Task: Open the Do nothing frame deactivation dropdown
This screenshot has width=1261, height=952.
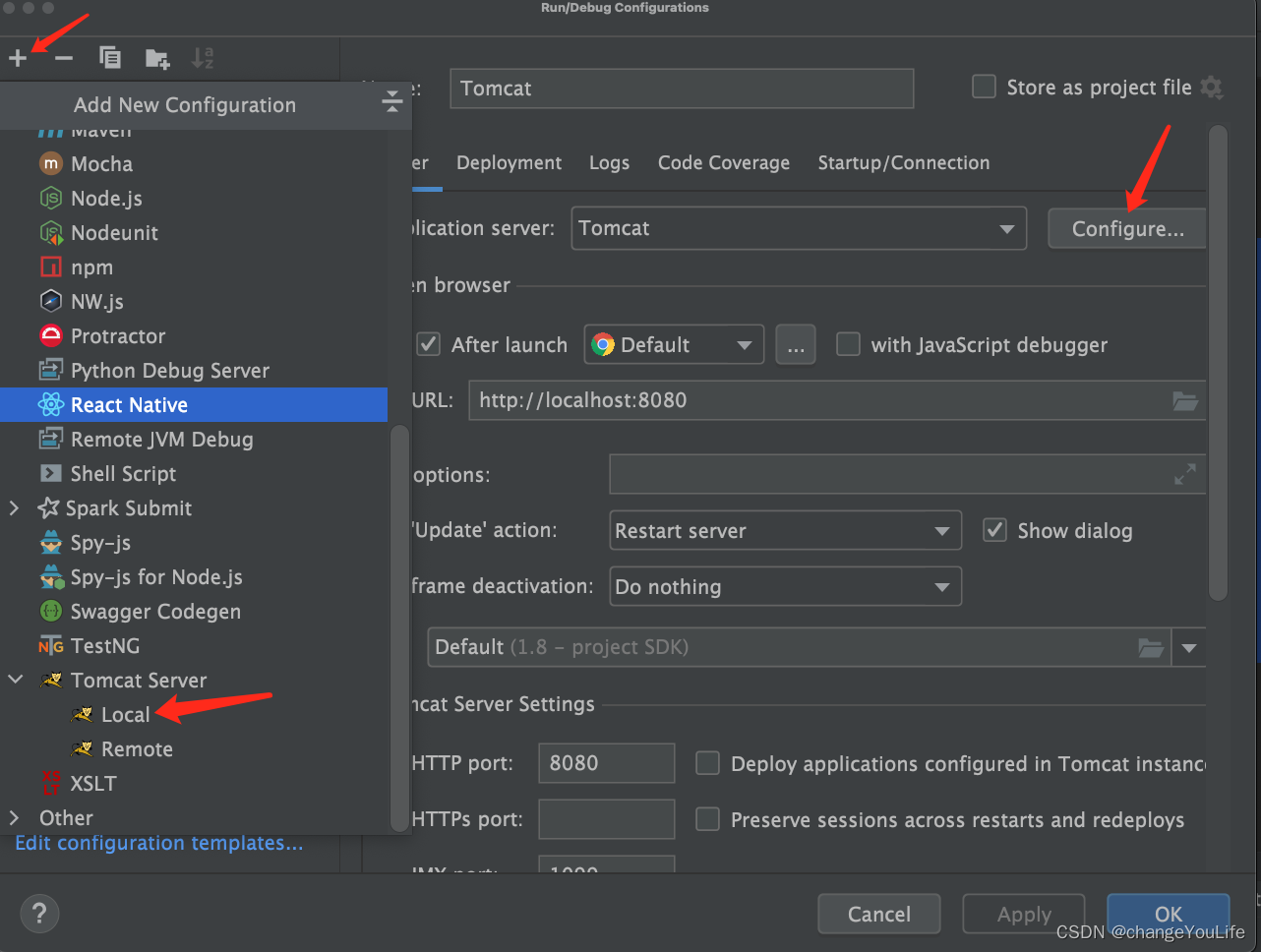Action: (785, 586)
